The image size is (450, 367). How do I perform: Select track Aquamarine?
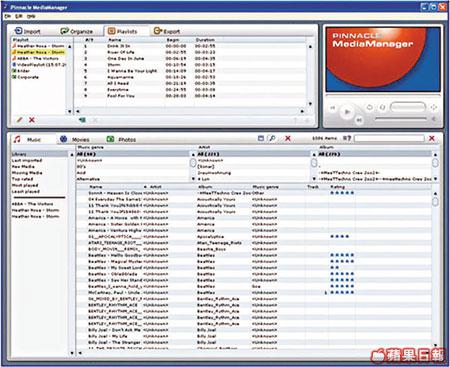120,77
